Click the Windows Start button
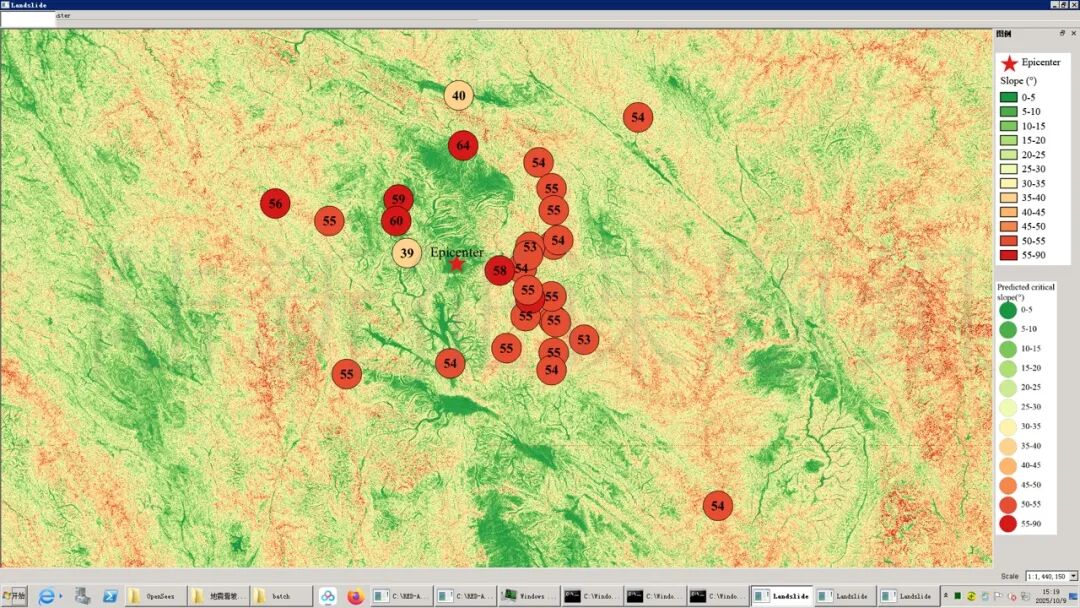The width and height of the screenshot is (1080, 608). (15, 597)
